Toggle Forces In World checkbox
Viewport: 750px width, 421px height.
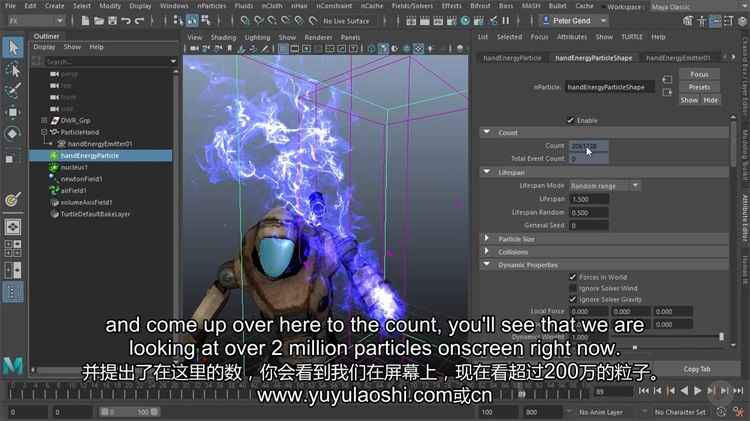coord(573,277)
